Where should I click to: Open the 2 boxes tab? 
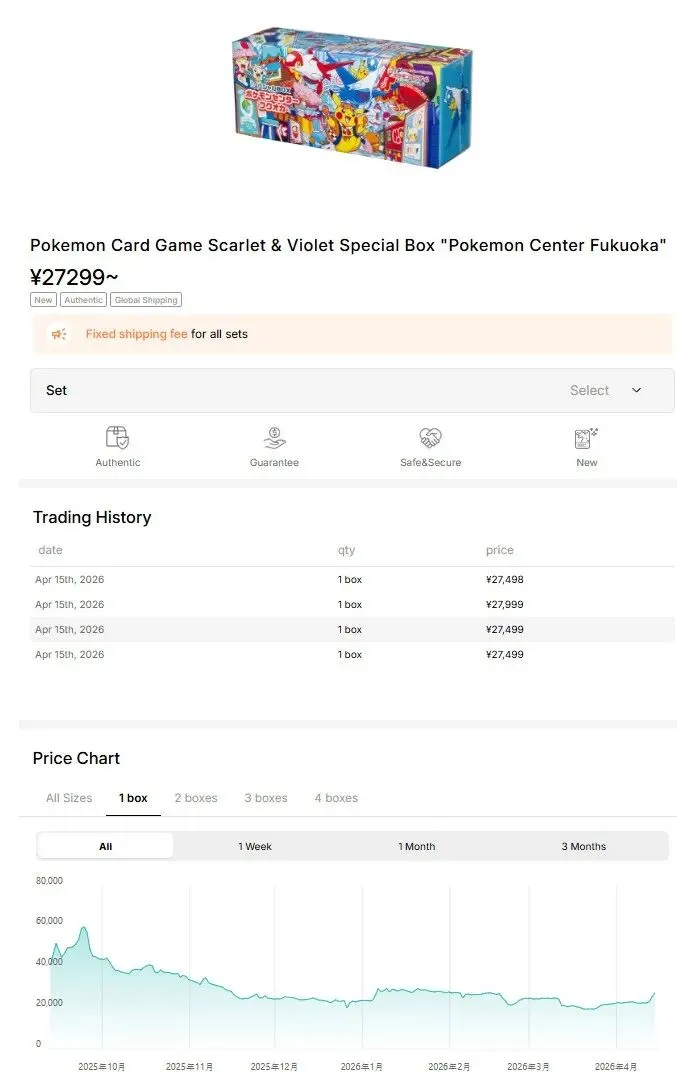pos(196,798)
